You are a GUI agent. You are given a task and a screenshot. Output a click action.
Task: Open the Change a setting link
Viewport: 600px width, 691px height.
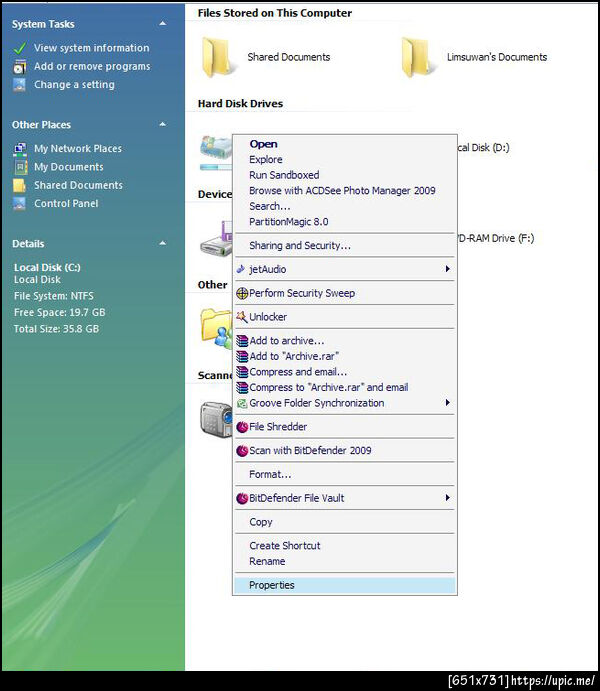click(74, 85)
